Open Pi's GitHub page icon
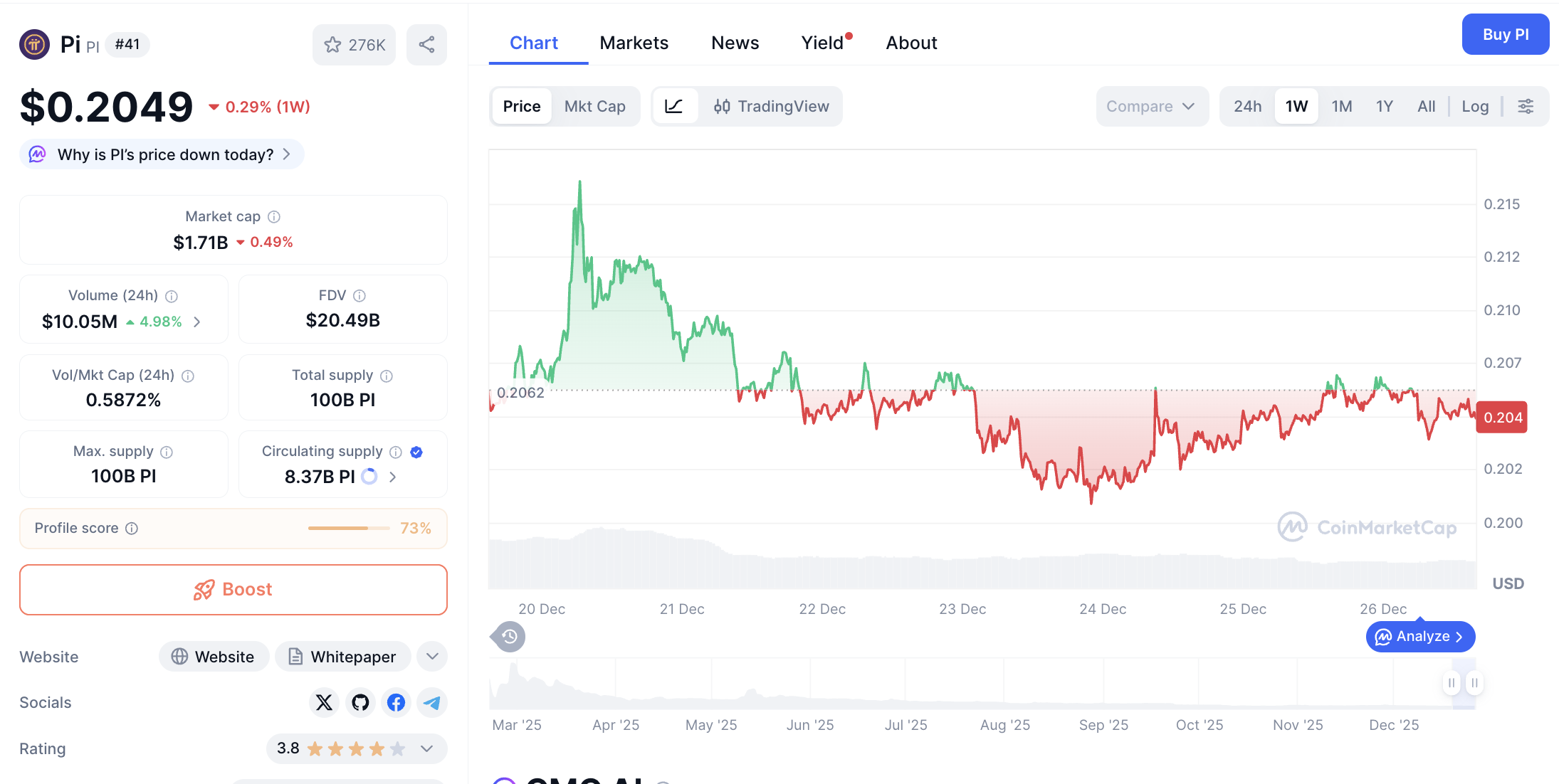1559x784 pixels. (x=360, y=702)
